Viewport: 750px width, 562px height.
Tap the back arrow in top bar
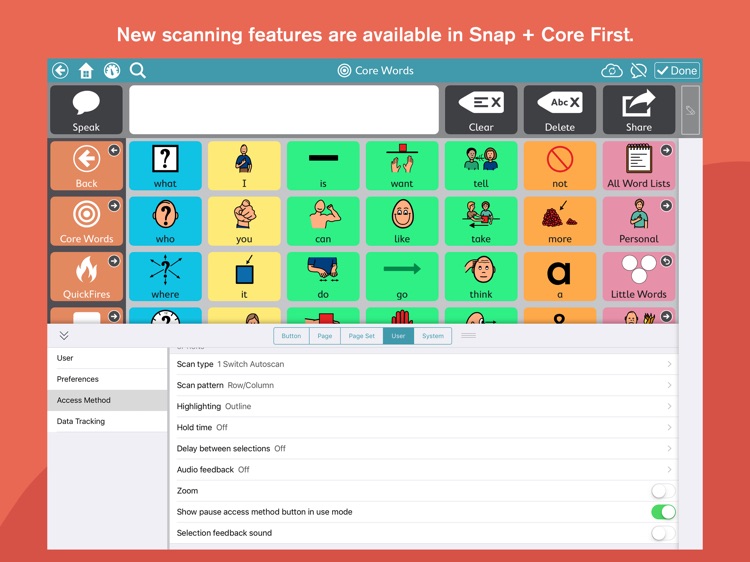click(60, 71)
